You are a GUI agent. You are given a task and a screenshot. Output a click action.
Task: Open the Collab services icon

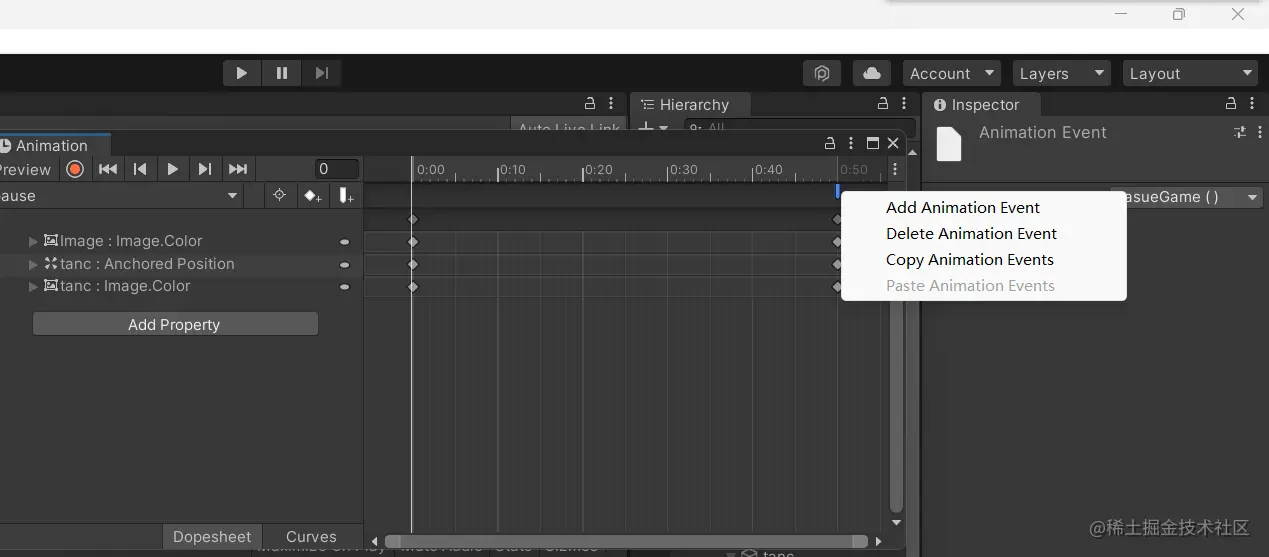pyautogui.click(x=822, y=73)
